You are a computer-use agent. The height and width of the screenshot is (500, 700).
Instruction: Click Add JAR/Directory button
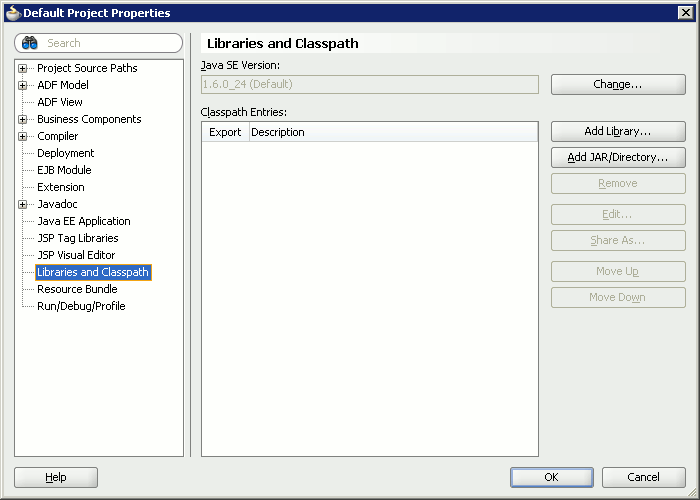pyautogui.click(x=617, y=157)
